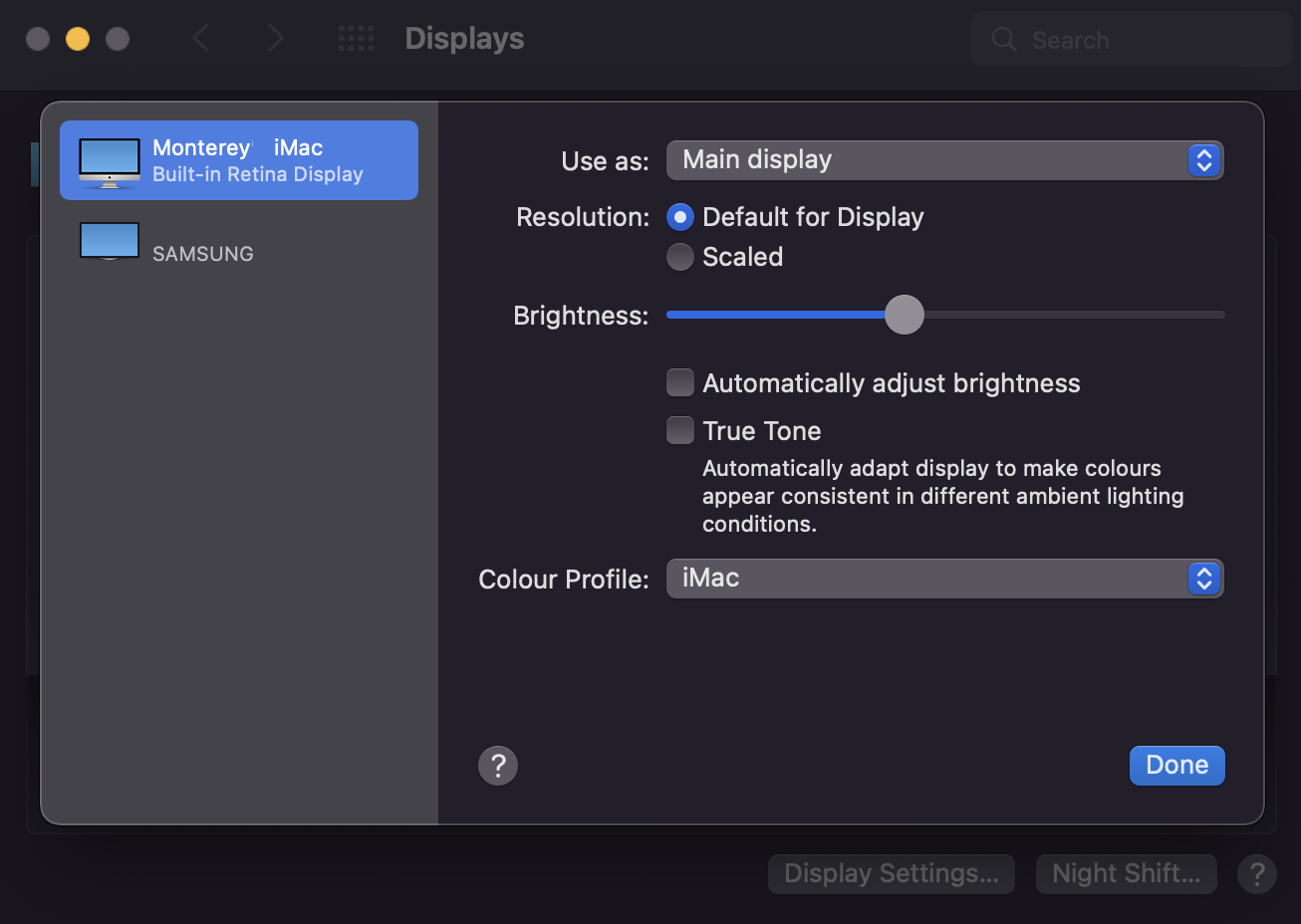
Task: Click the show all preferences grid icon
Action: tap(356, 39)
